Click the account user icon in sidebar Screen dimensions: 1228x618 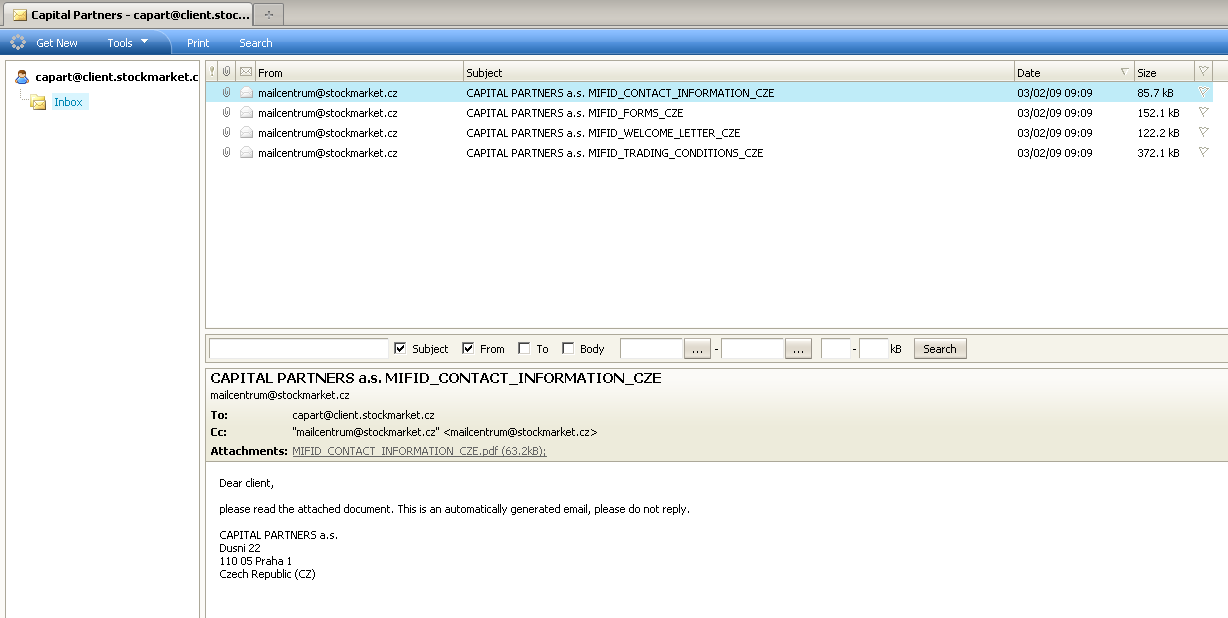tap(22, 76)
